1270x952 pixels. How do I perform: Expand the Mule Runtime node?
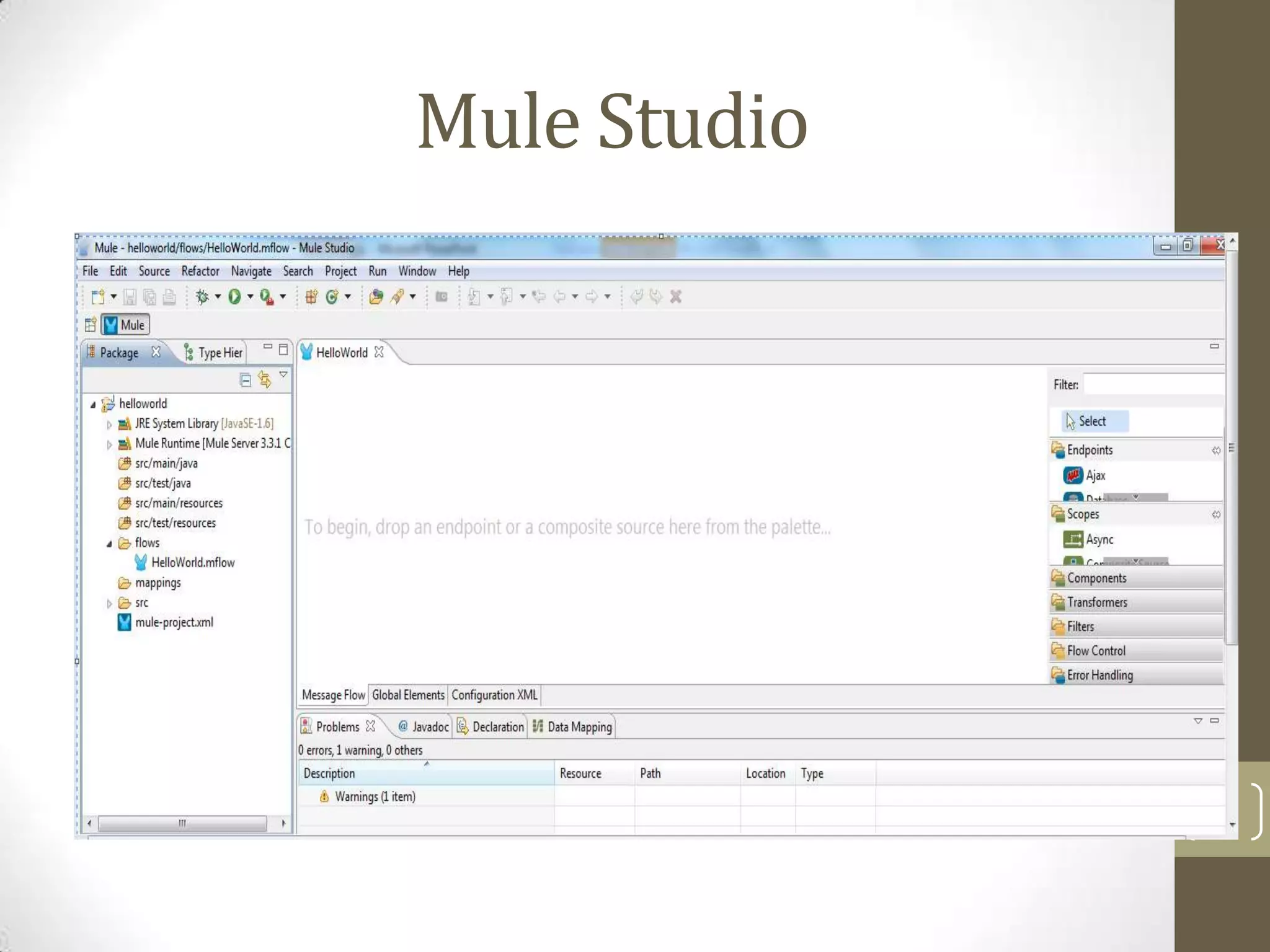(x=109, y=444)
